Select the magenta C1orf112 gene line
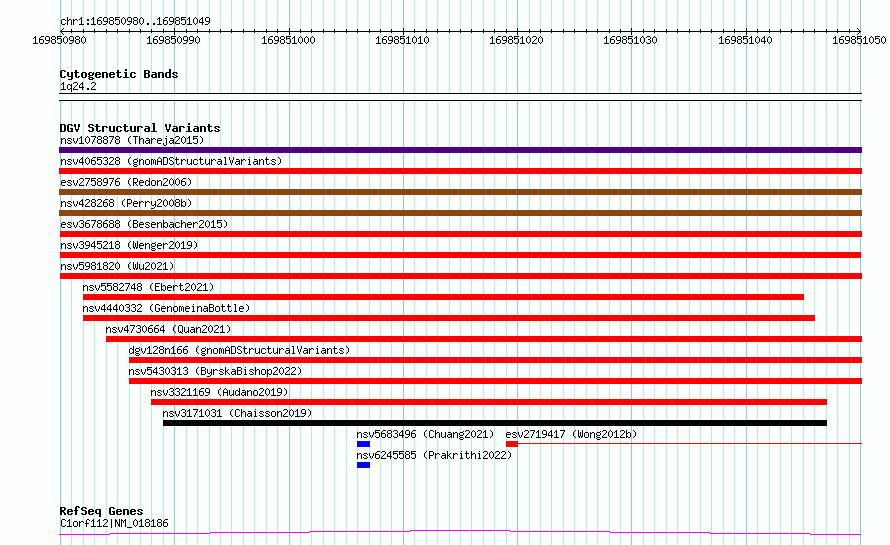 tap(460, 533)
